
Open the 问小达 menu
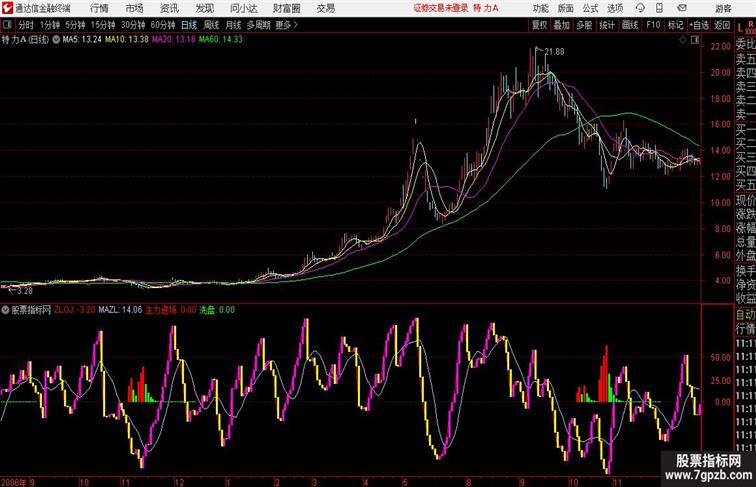coord(243,8)
